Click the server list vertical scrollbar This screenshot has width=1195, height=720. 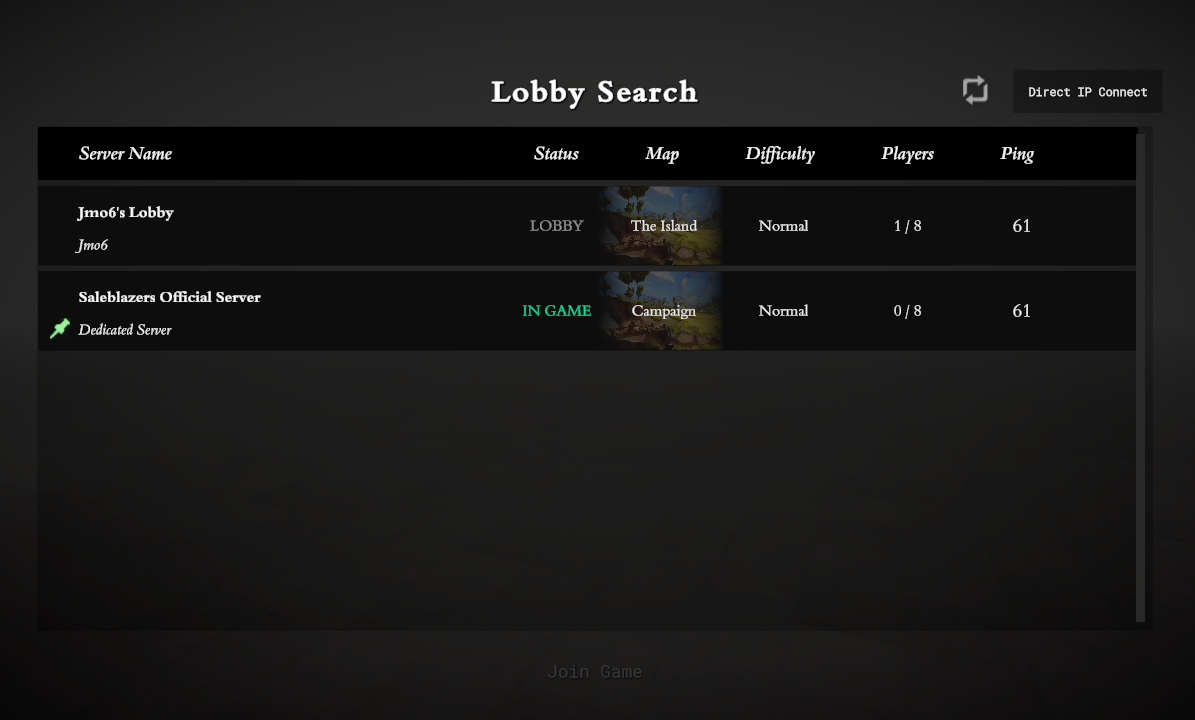pyautogui.click(x=1141, y=377)
